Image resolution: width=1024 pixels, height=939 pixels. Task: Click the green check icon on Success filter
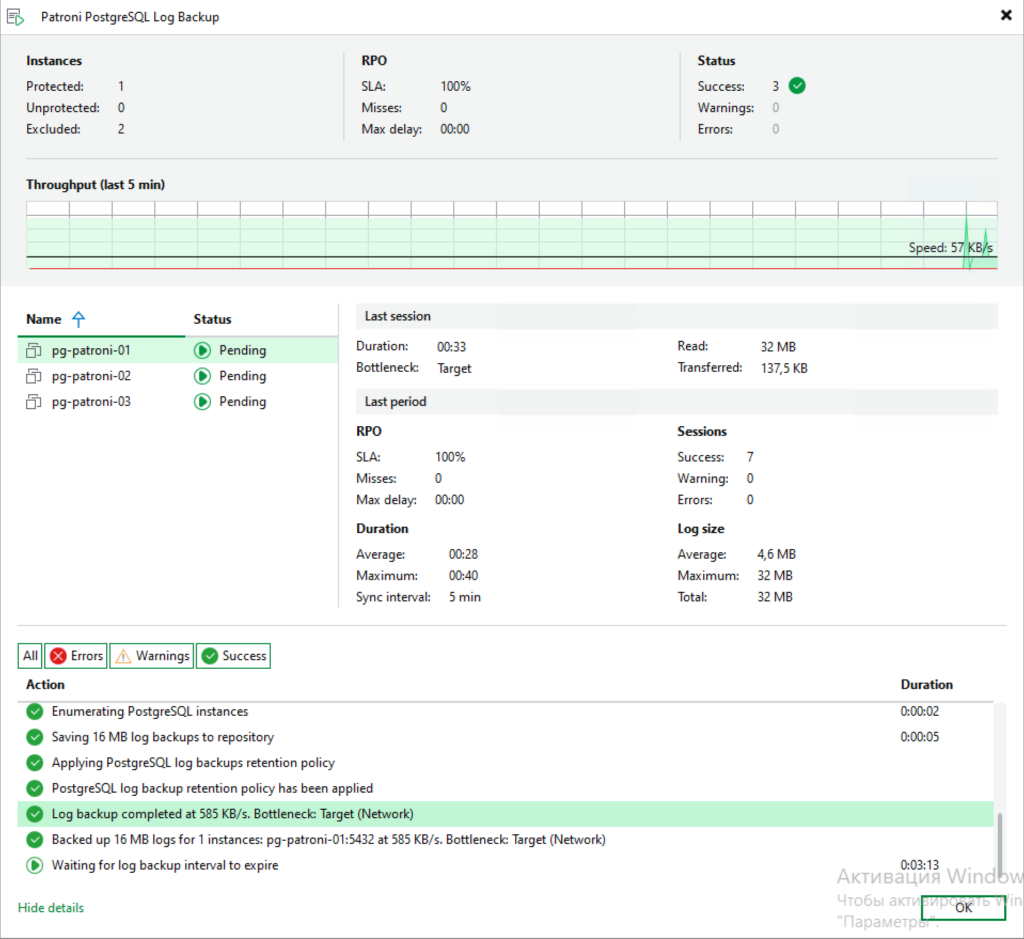[210, 656]
